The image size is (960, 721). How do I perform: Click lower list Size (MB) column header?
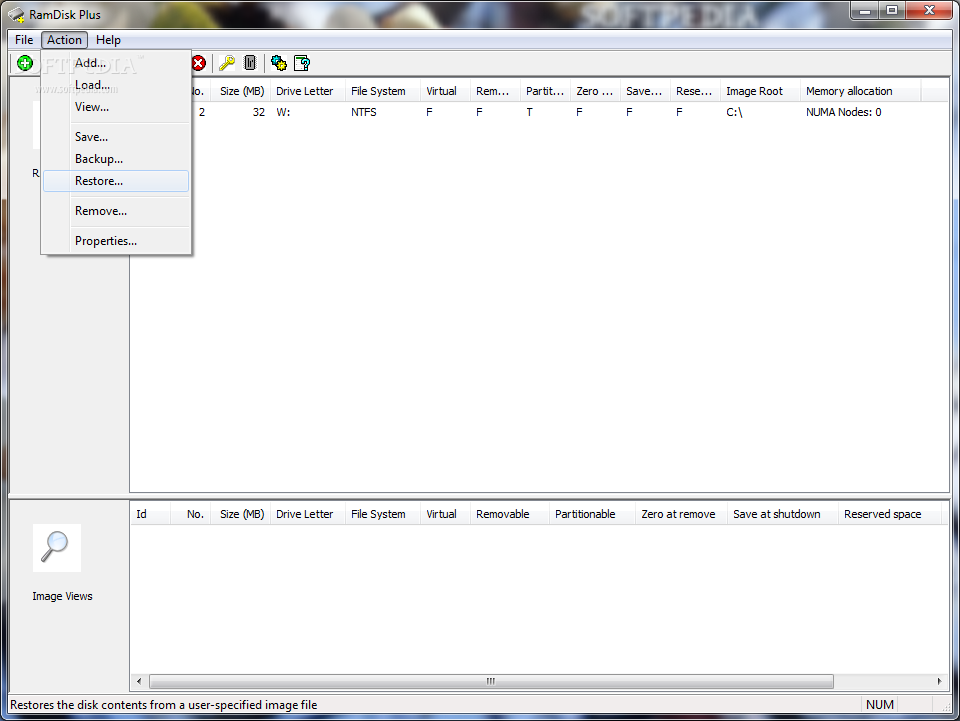242,514
